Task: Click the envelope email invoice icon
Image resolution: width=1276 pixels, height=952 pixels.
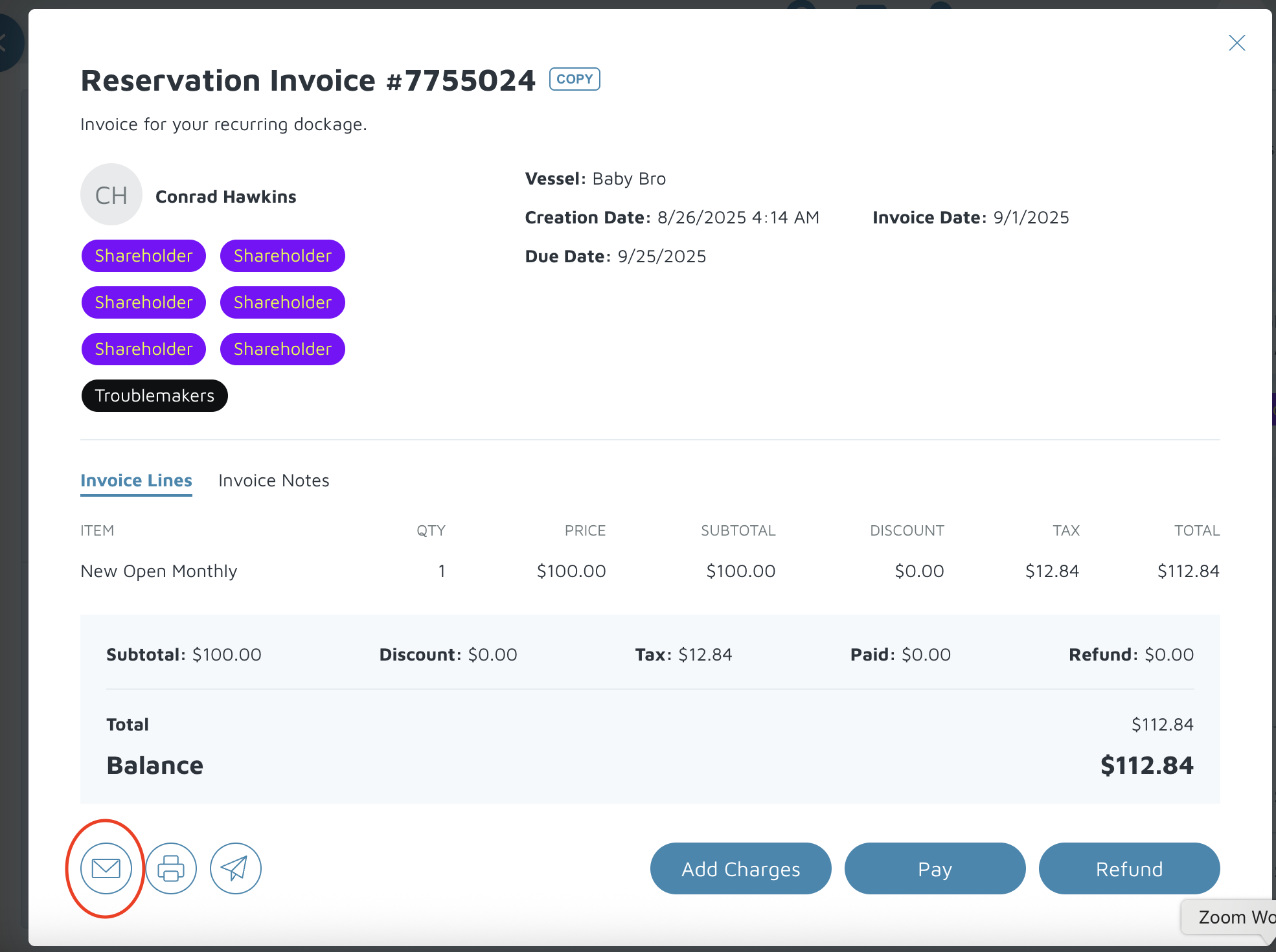Action: coord(106,868)
